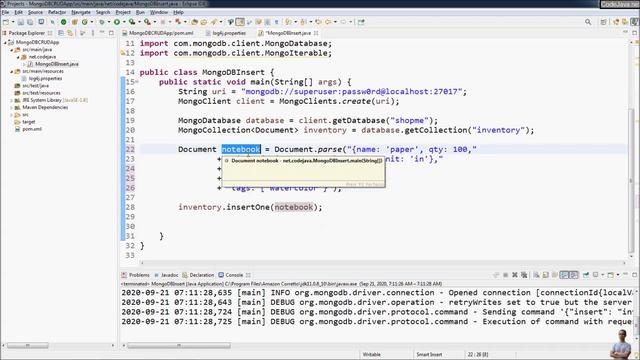Click line 15 fold toggle in editor
The image size is (640, 360).
click(x=137, y=82)
